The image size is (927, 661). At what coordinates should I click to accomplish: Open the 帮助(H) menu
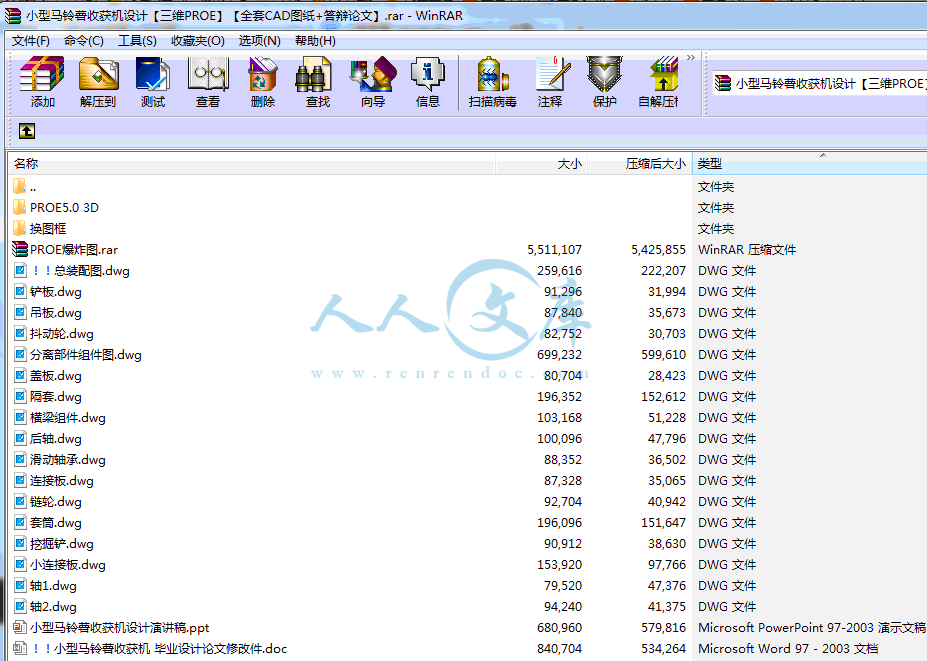[x=315, y=41]
